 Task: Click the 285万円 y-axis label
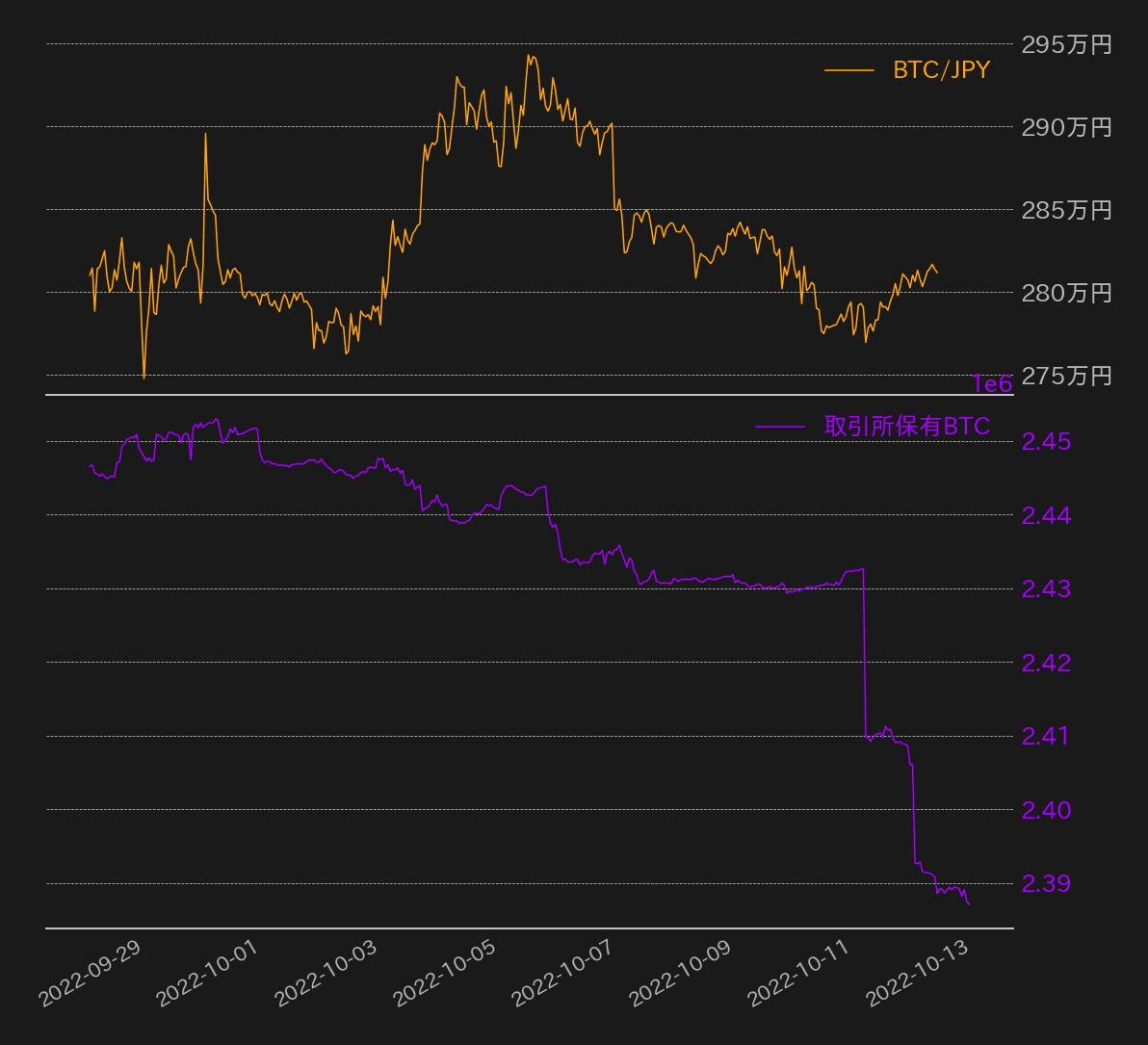click(1066, 210)
